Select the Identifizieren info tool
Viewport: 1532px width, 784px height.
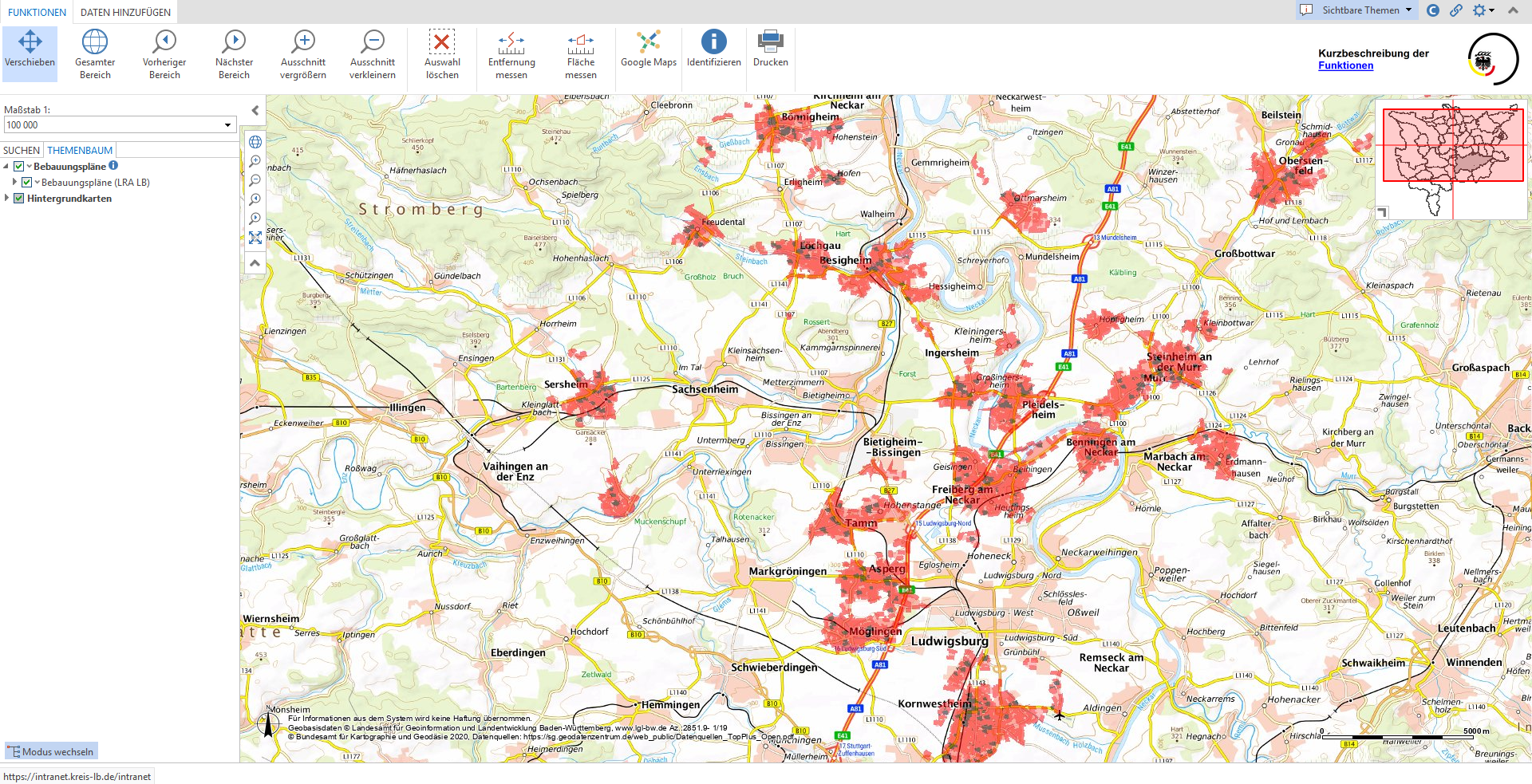(713, 49)
